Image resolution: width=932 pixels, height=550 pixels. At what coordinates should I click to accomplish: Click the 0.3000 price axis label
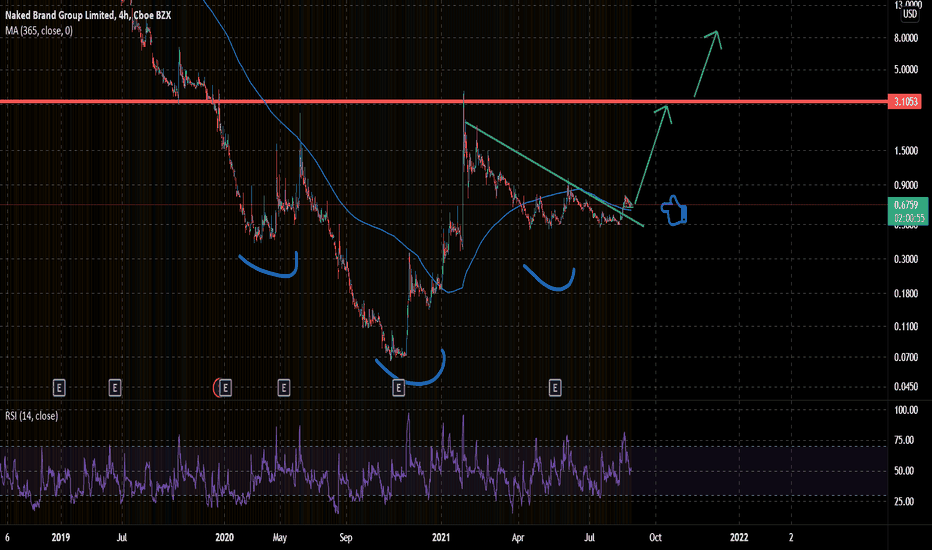point(906,259)
